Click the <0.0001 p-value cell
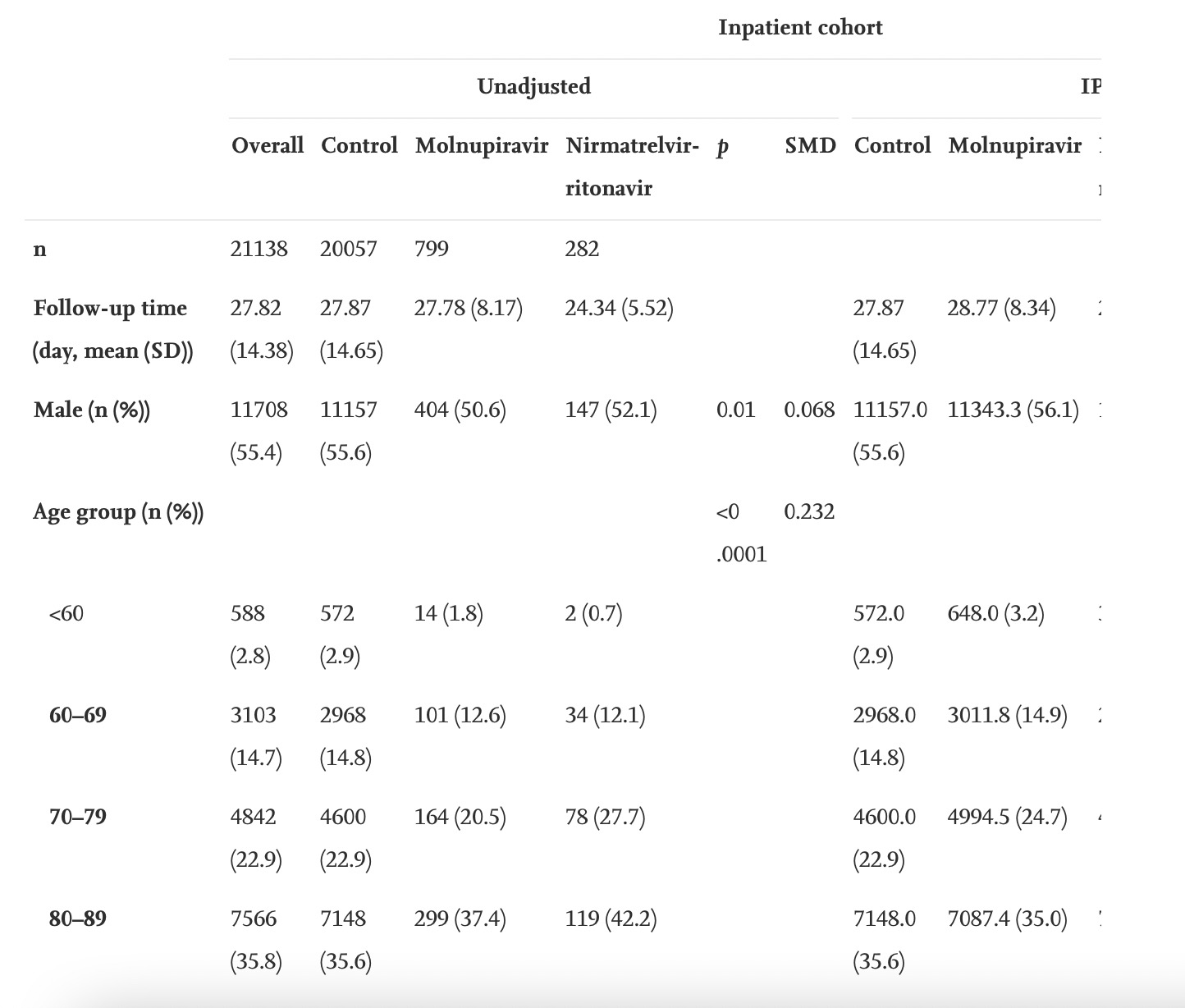This screenshot has width=1185, height=1008. 740,534
